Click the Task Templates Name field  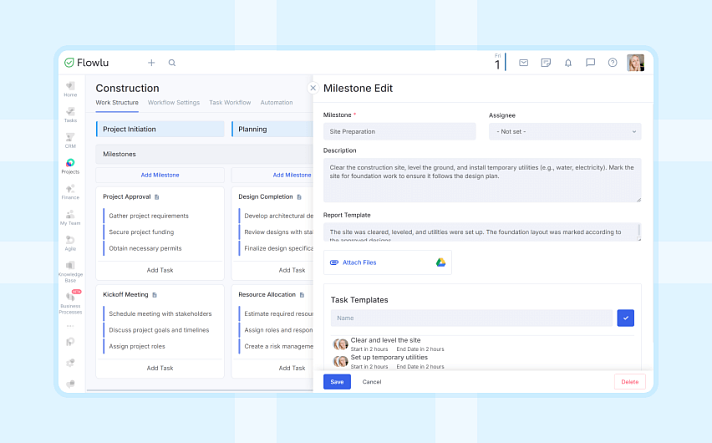[x=472, y=318]
